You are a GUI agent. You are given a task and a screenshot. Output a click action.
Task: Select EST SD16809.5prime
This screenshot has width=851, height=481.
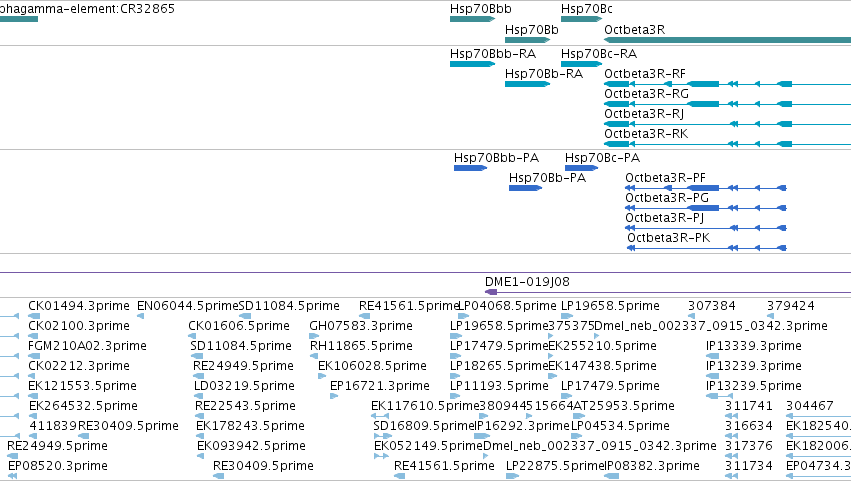click(x=424, y=426)
